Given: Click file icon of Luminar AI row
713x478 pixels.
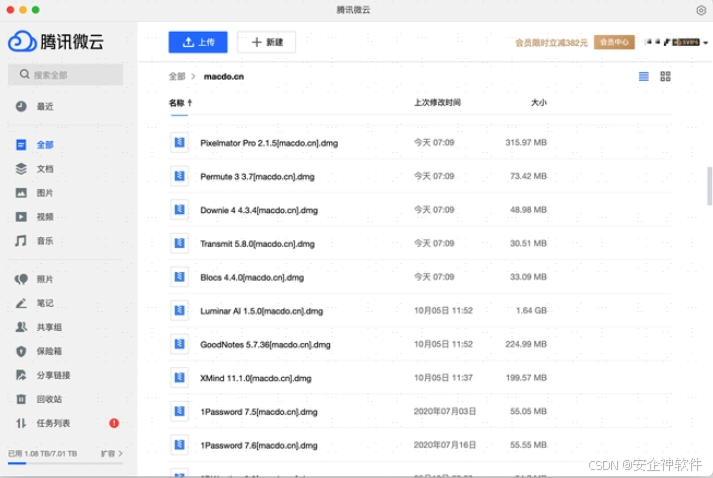Looking at the screenshot, I should point(180,310).
